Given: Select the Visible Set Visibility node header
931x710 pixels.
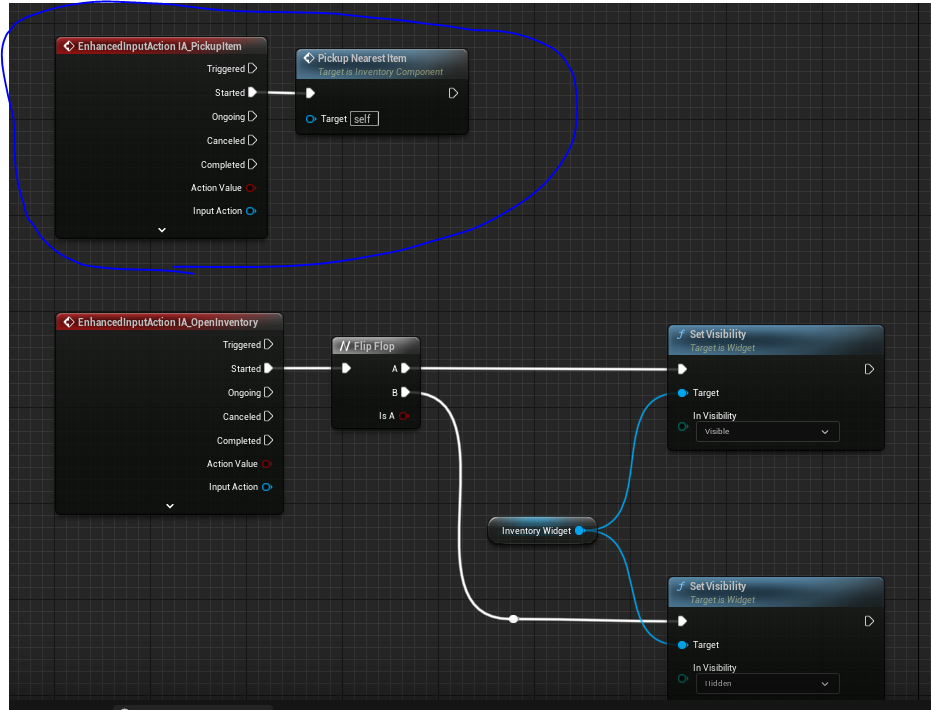Looking at the screenshot, I should pyautogui.click(x=776, y=340).
